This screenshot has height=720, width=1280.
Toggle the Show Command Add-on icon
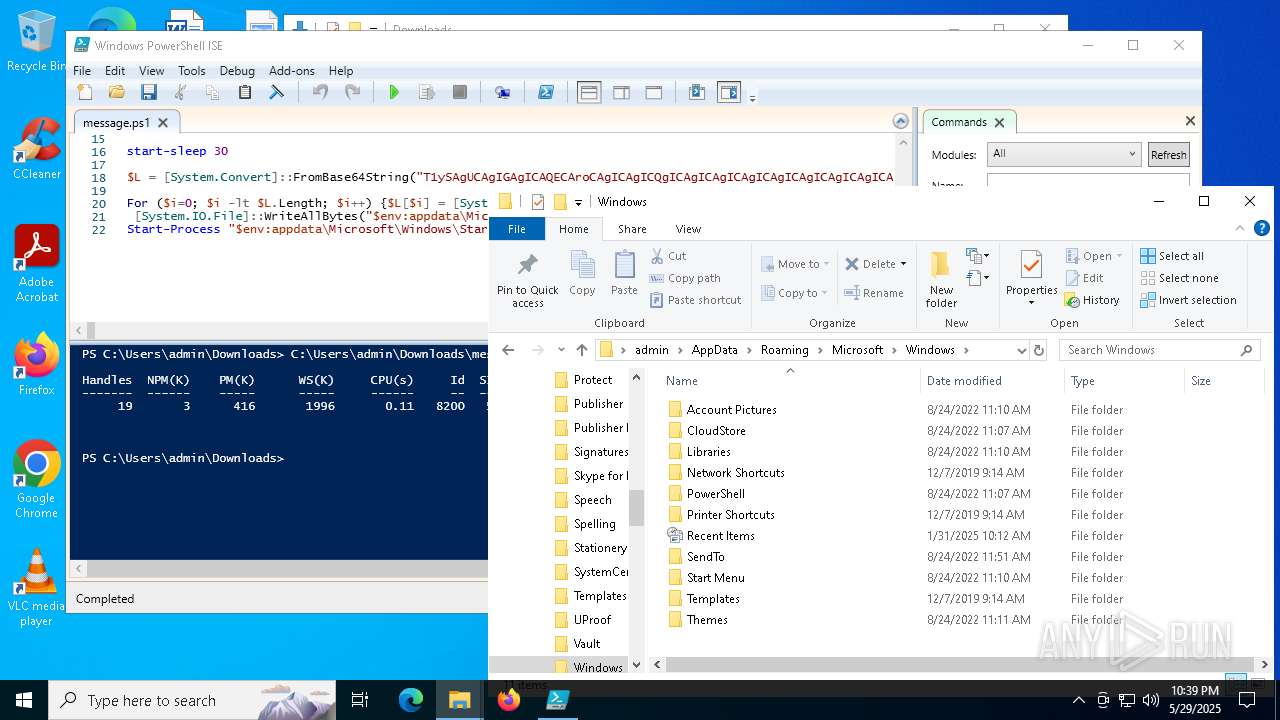click(x=729, y=92)
